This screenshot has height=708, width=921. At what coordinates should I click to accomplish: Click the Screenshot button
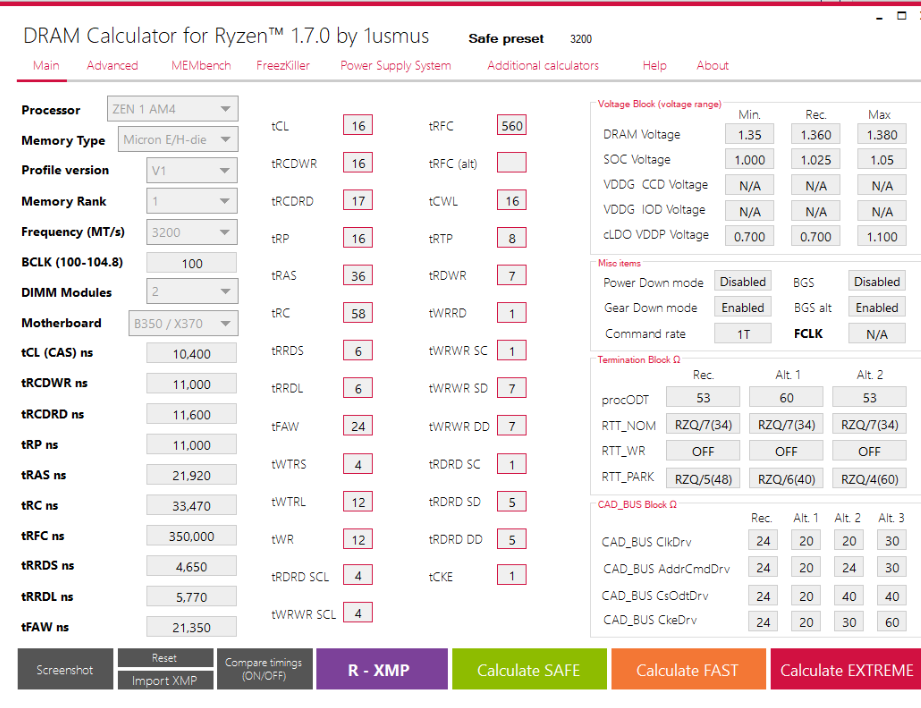pos(65,669)
